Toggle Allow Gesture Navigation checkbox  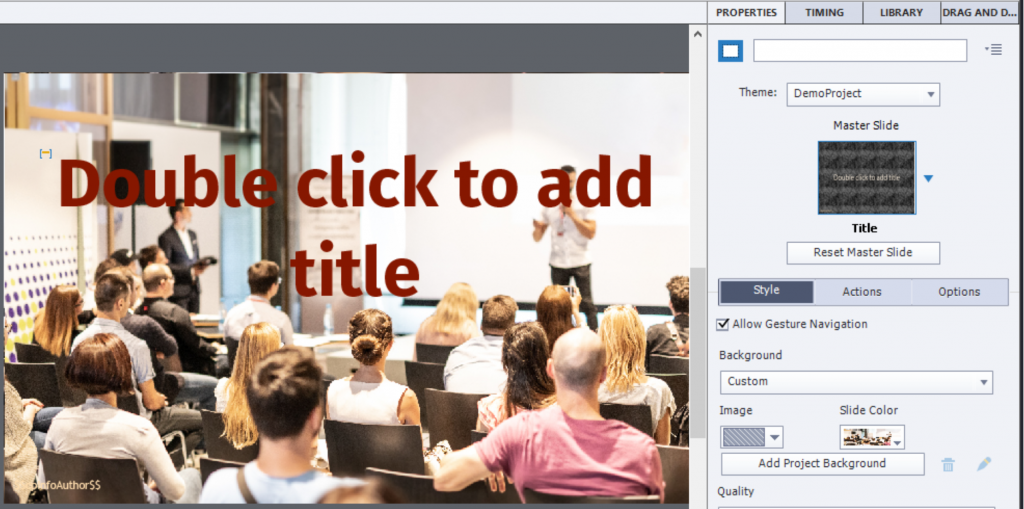coord(724,324)
